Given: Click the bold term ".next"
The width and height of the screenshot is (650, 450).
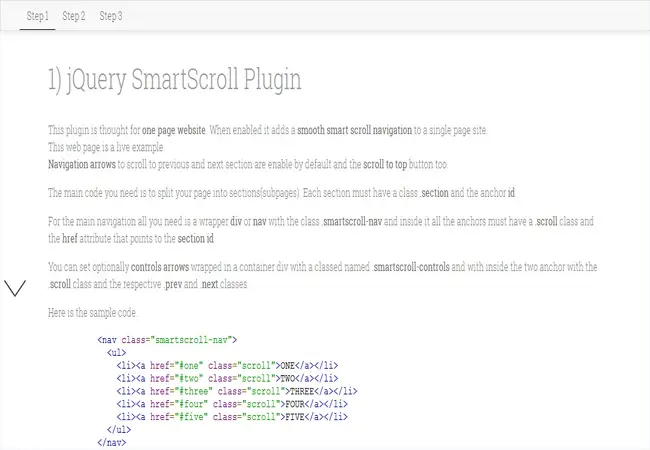Looking at the screenshot, I should click(x=209, y=285).
